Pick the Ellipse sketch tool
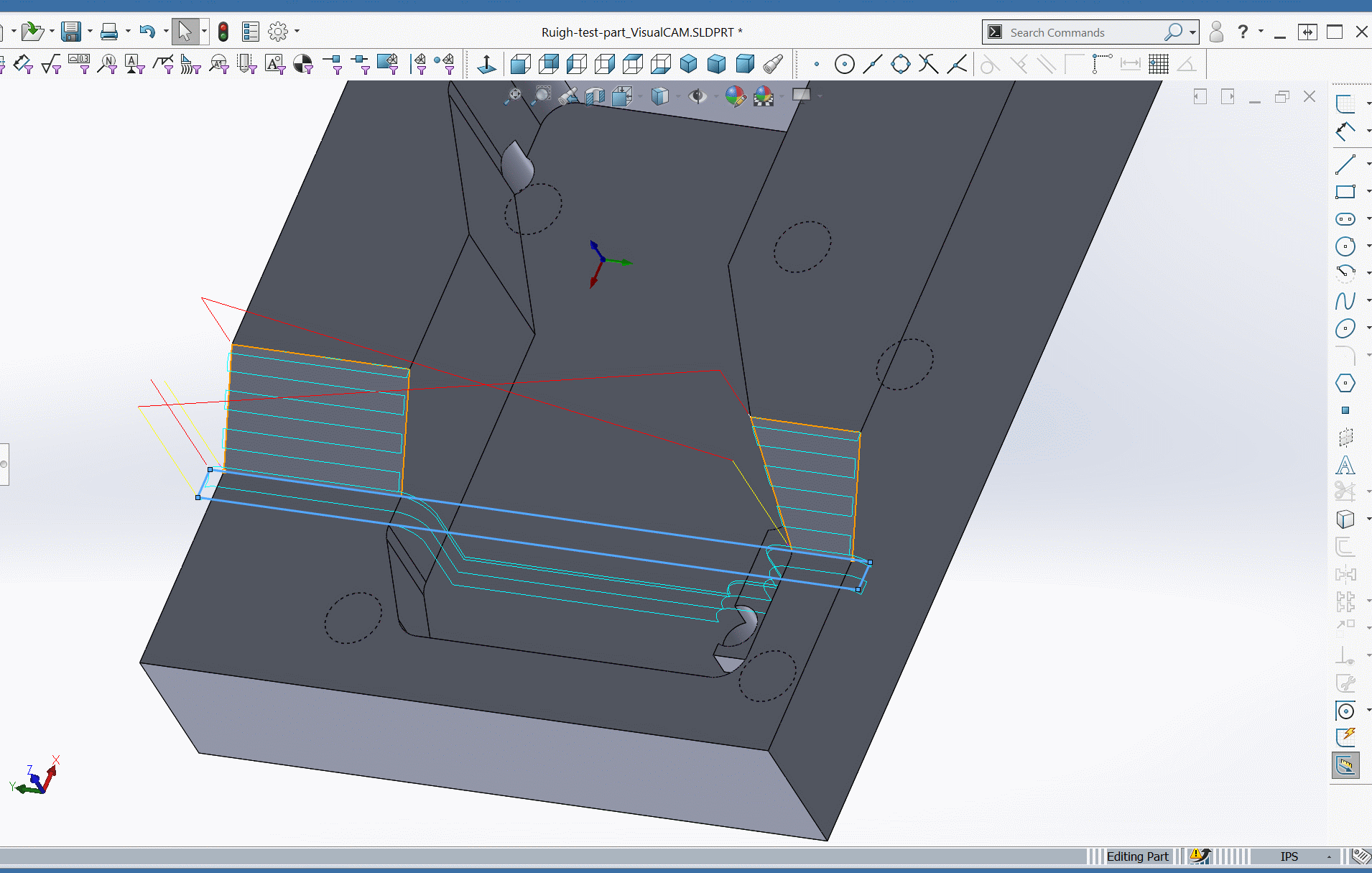 tap(1345, 328)
